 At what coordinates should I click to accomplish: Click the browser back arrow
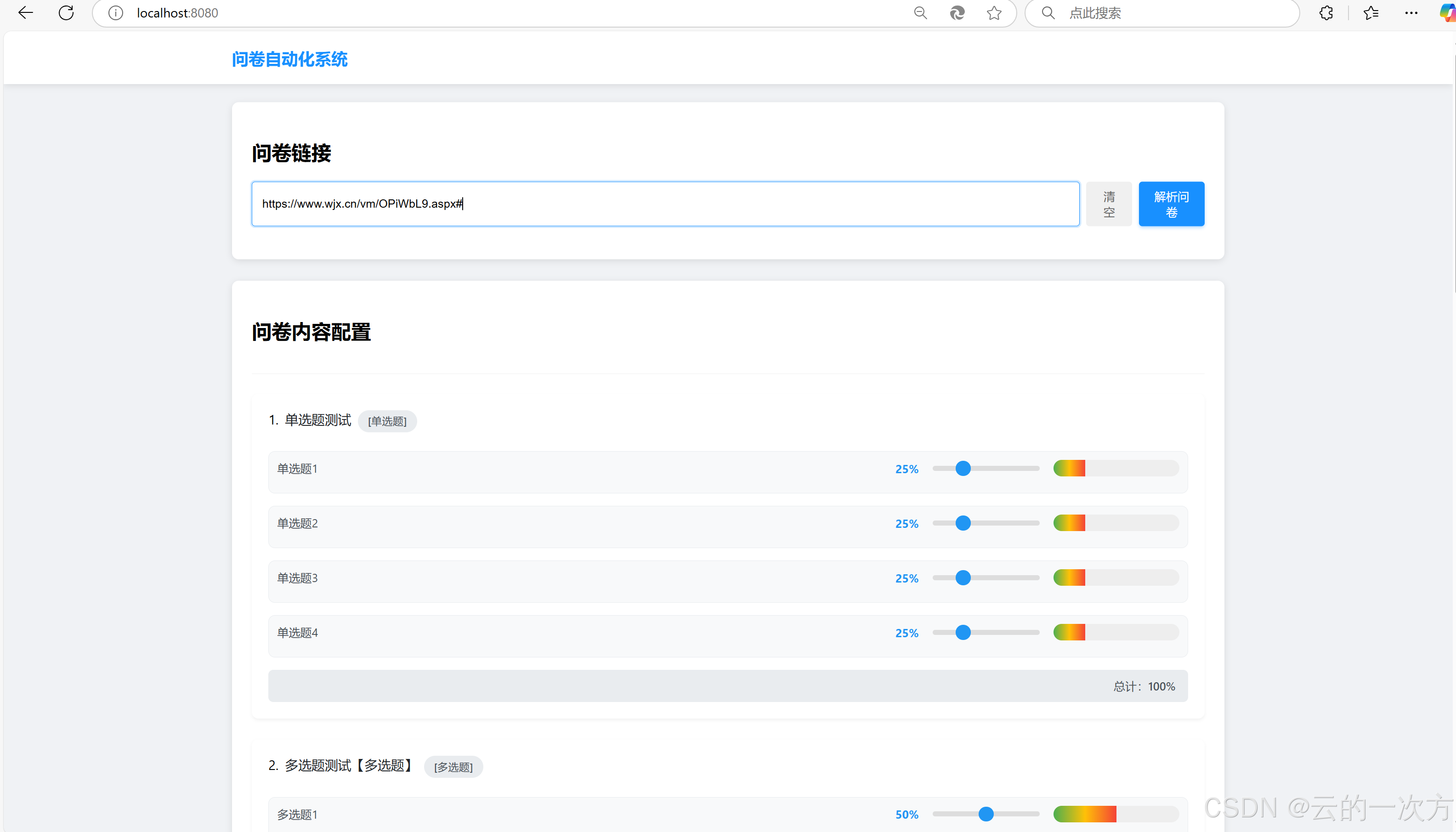26,12
